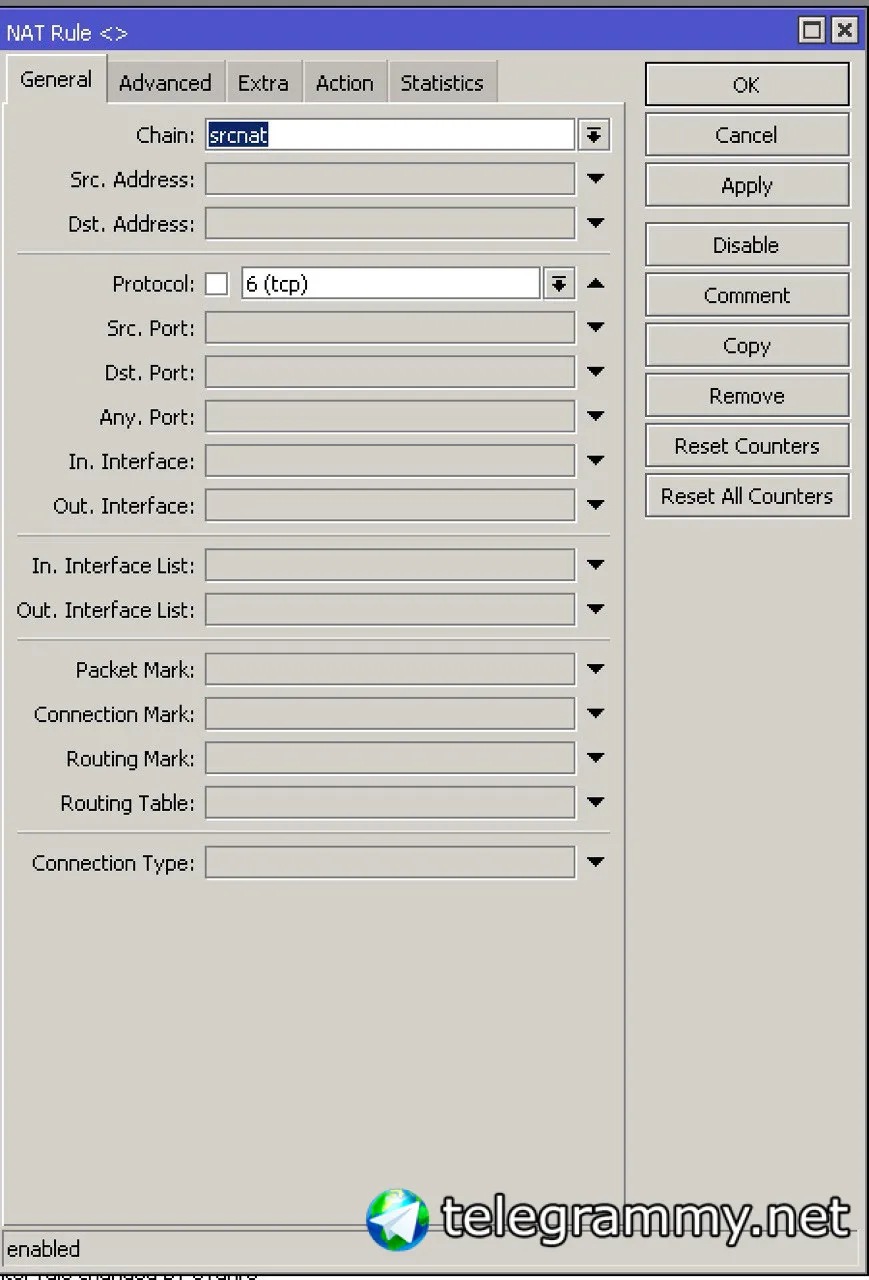This screenshot has height=1280, width=869.
Task: Select the General tab
Action: [56, 79]
